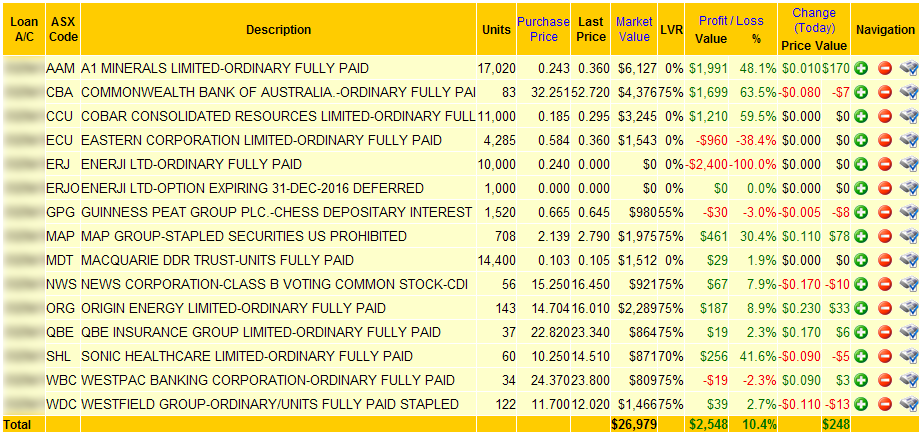The width and height of the screenshot is (922, 435).
Task: Click the Change (Today) header link
Action: [x=814, y=21]
